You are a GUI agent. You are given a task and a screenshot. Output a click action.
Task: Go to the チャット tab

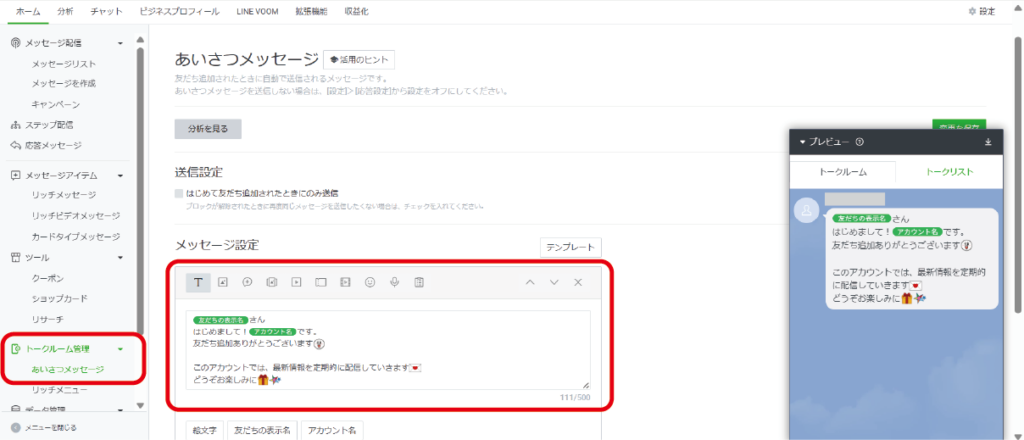tap(106, 12)
